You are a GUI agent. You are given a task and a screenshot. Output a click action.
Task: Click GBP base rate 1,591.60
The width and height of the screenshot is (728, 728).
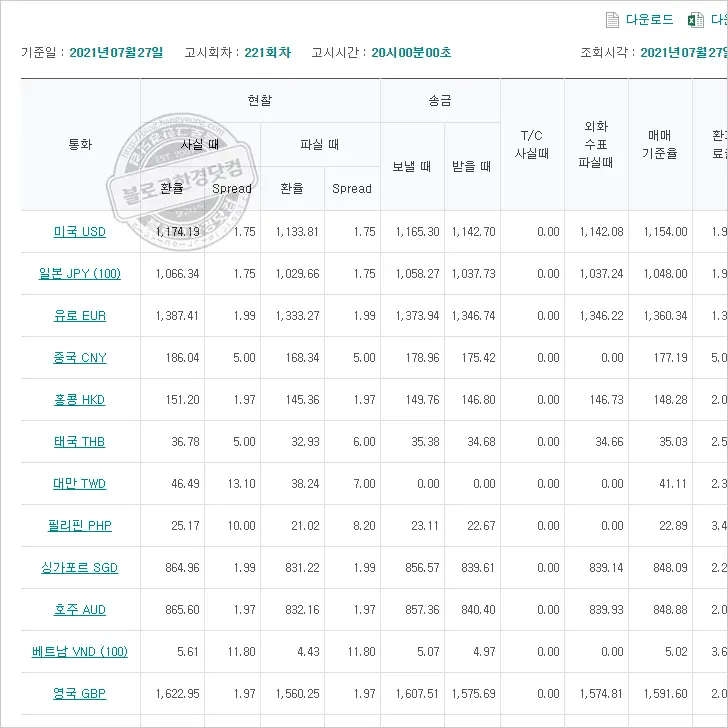click(x=665, y=694)
